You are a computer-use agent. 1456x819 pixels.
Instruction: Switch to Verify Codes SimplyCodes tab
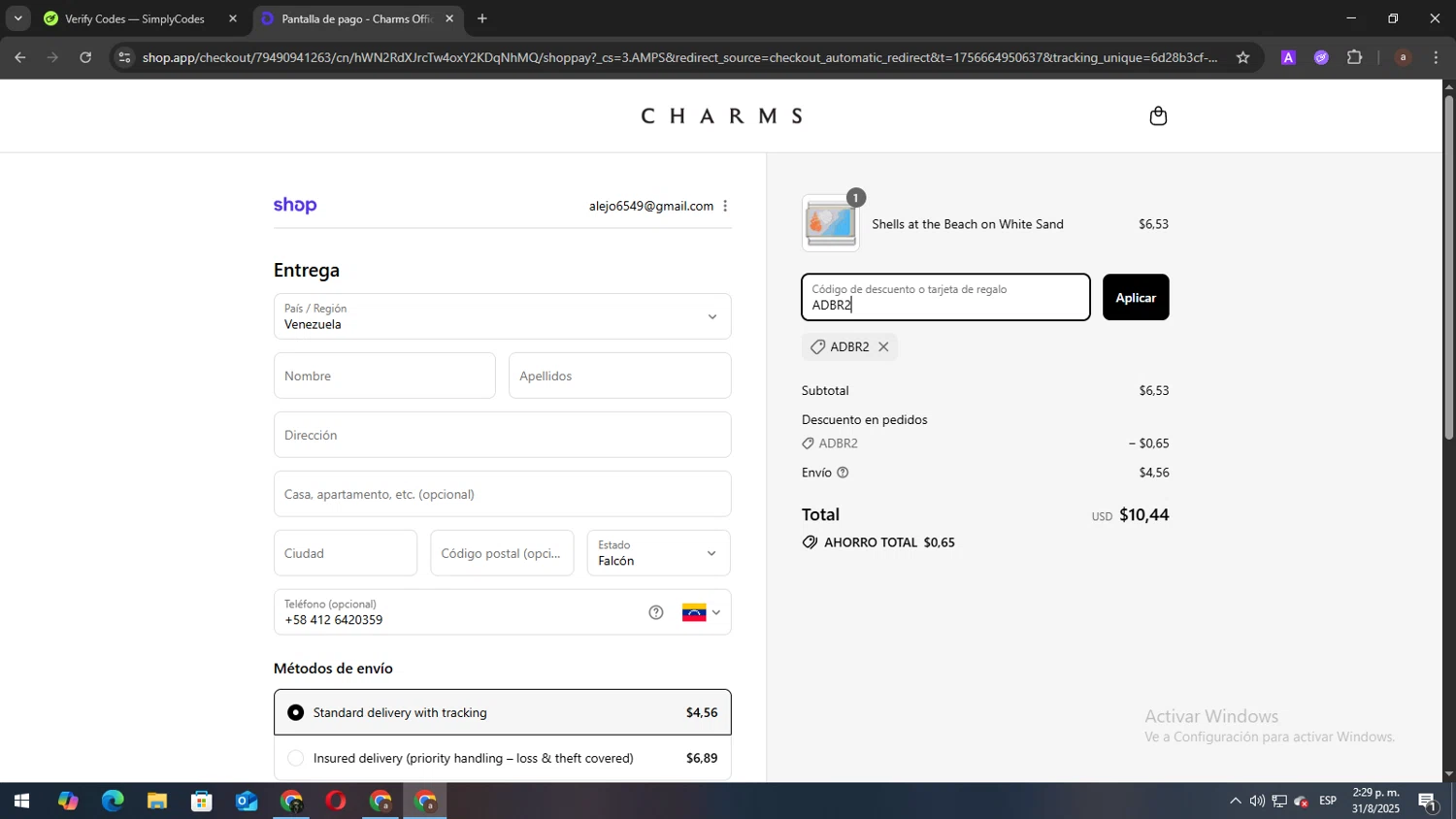point(134,18)
